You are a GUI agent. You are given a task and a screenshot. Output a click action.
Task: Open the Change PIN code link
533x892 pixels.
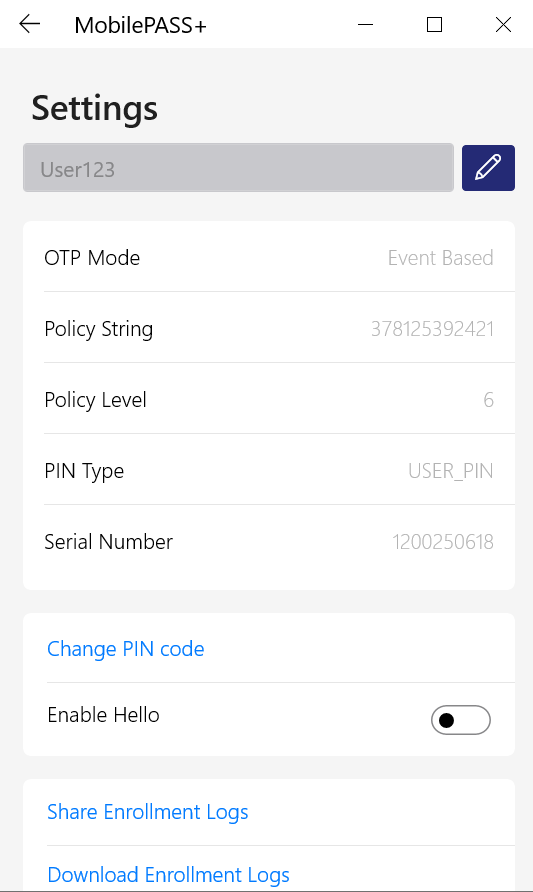tap(126, 649)
